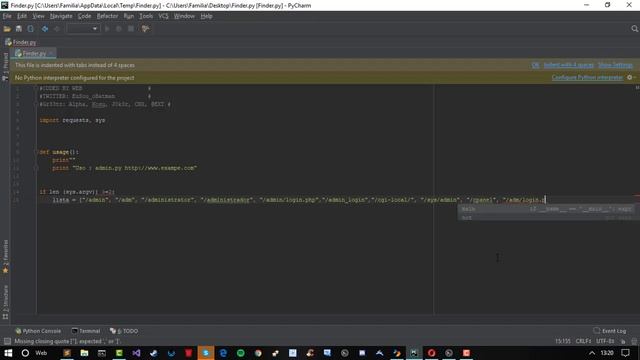Open the Run menu
The width and height of the screenshot is (640, 360).
pyautogui.click(x=129, y=16)
